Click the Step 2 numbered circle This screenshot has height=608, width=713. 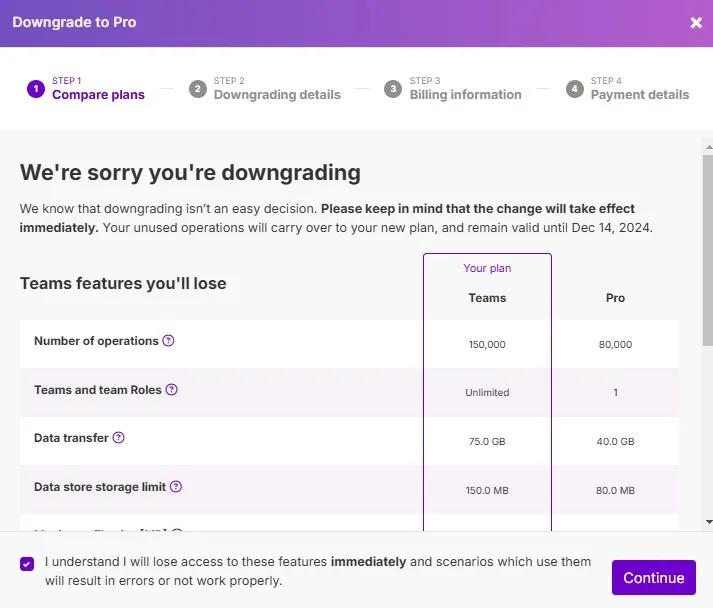(x=198, y=89)
